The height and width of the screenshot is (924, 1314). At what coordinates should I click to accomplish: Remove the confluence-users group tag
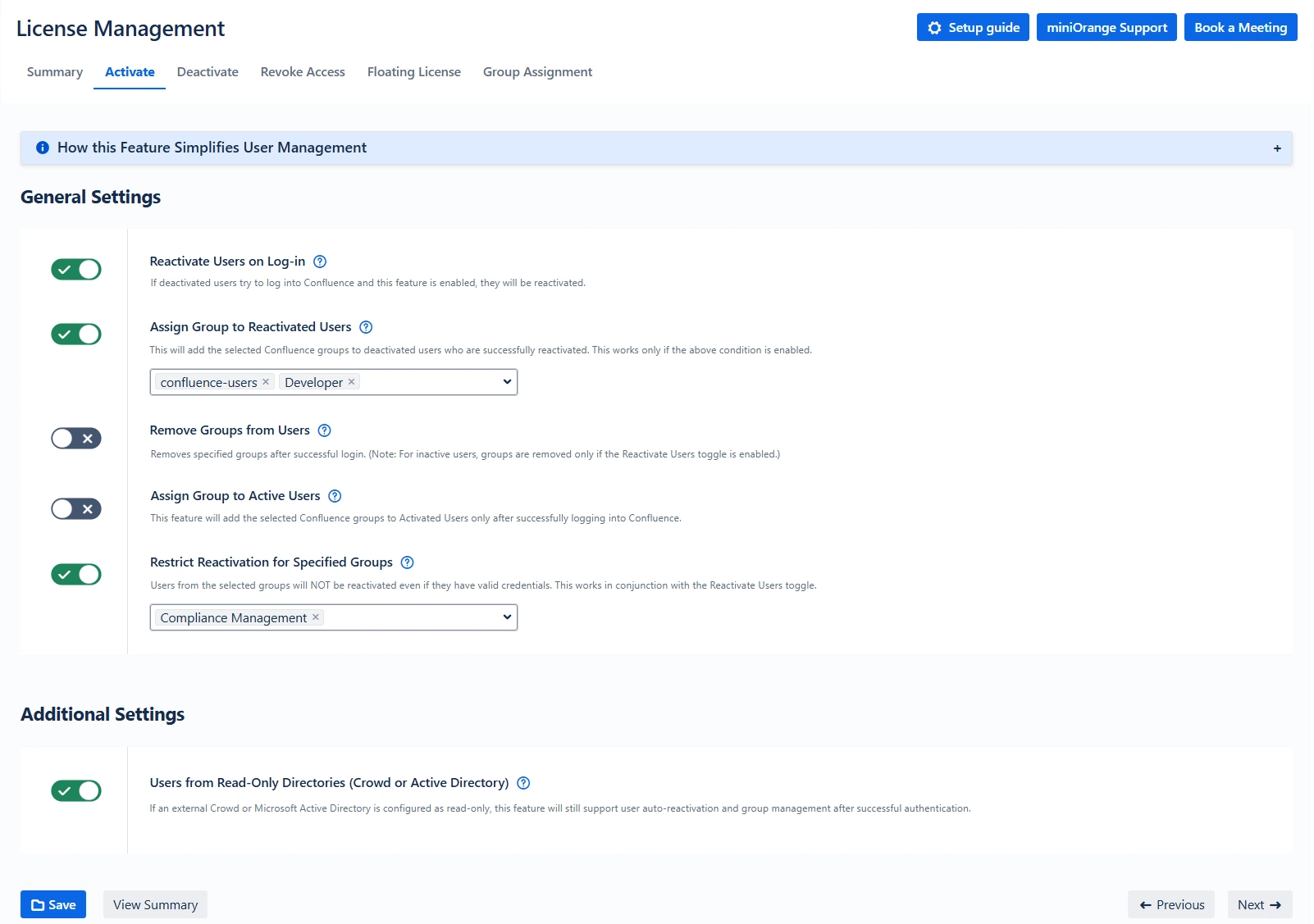266,382
